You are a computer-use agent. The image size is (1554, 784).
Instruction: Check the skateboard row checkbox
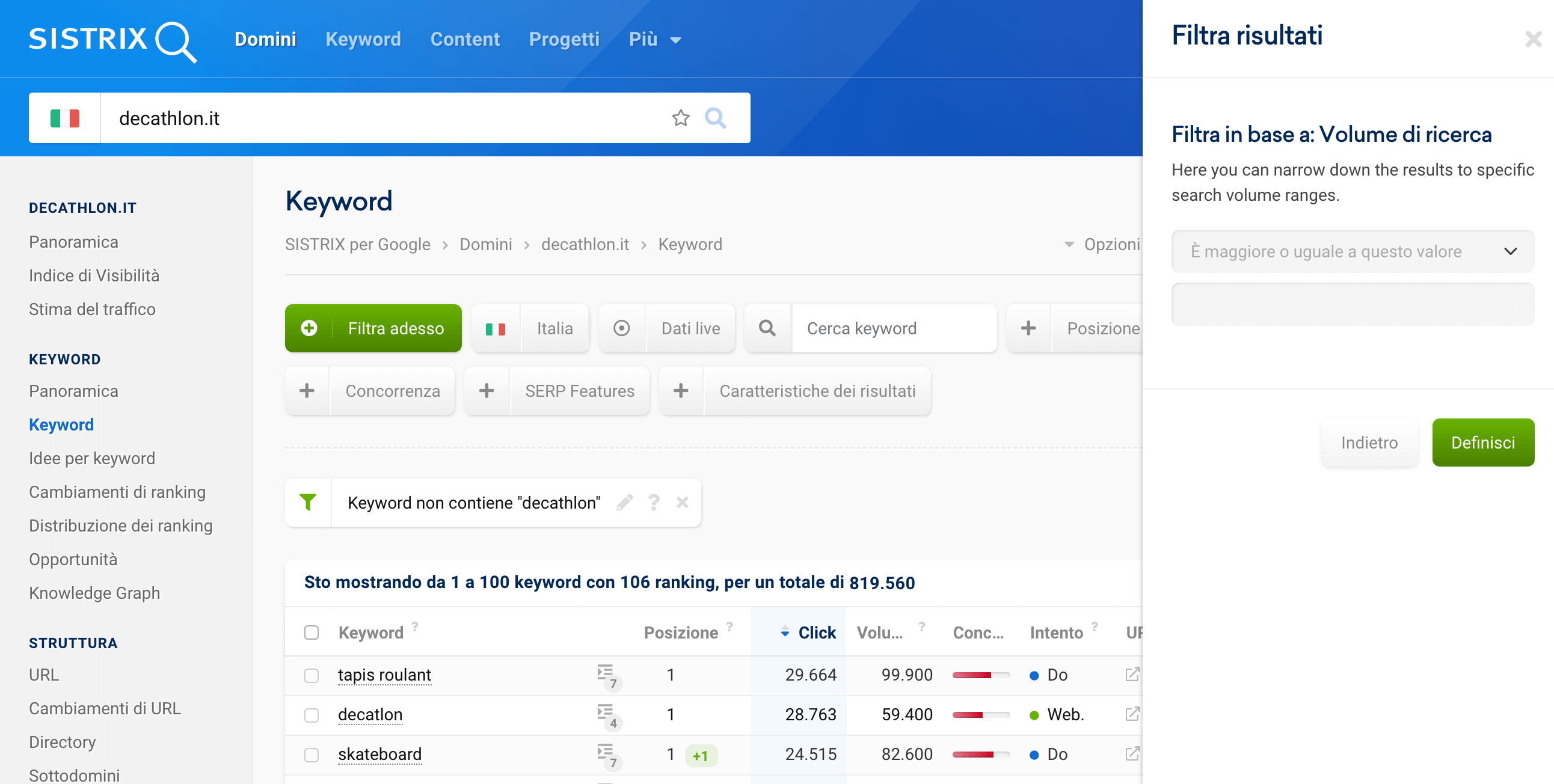coord(312,755)
